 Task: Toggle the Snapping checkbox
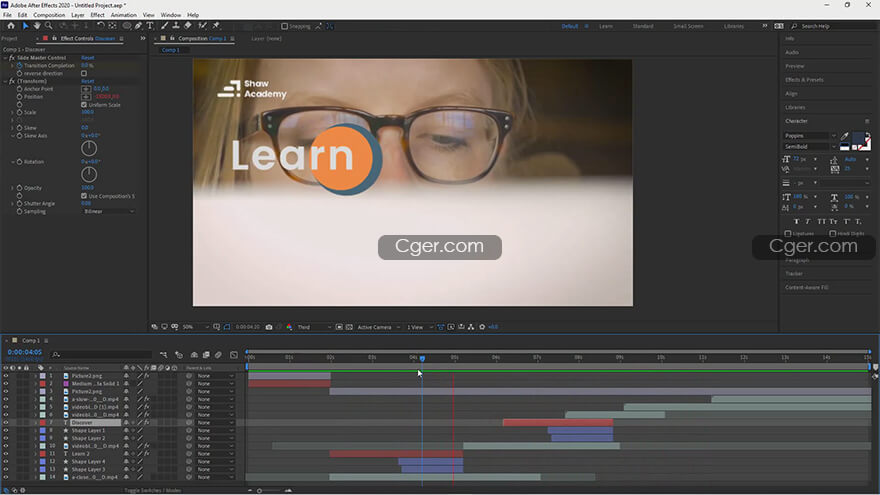285,26
